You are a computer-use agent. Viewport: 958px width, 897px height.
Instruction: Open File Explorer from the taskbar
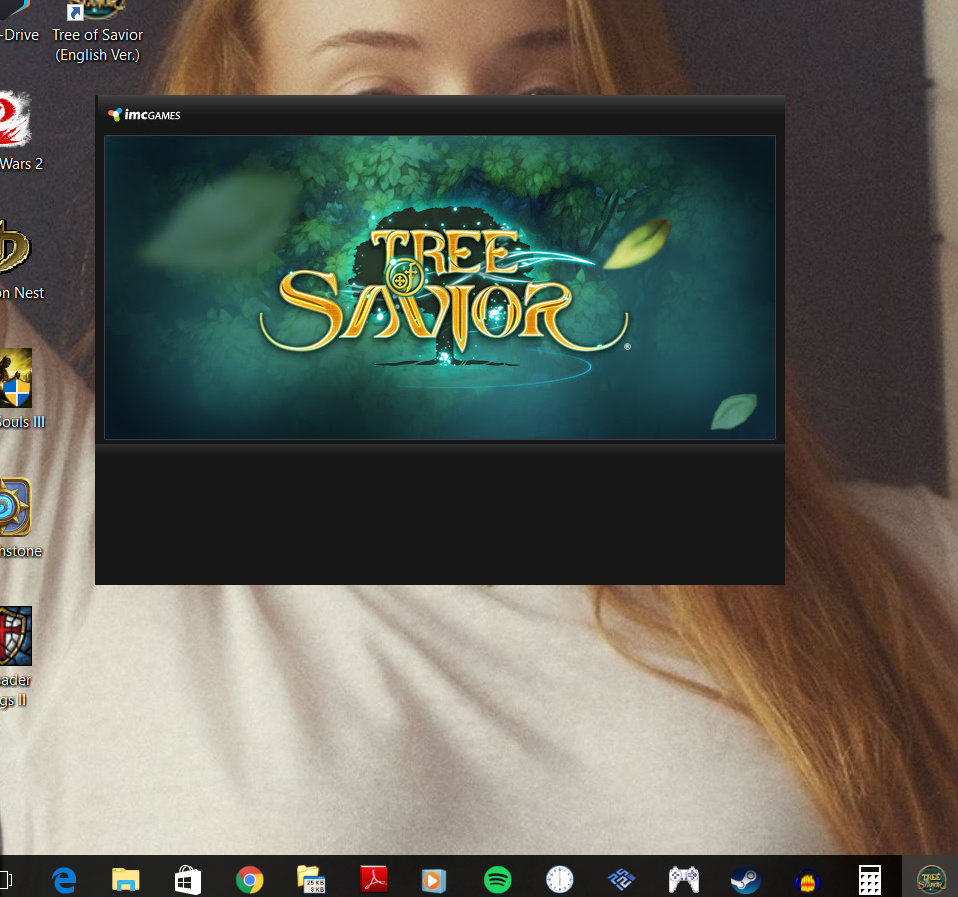125,879
